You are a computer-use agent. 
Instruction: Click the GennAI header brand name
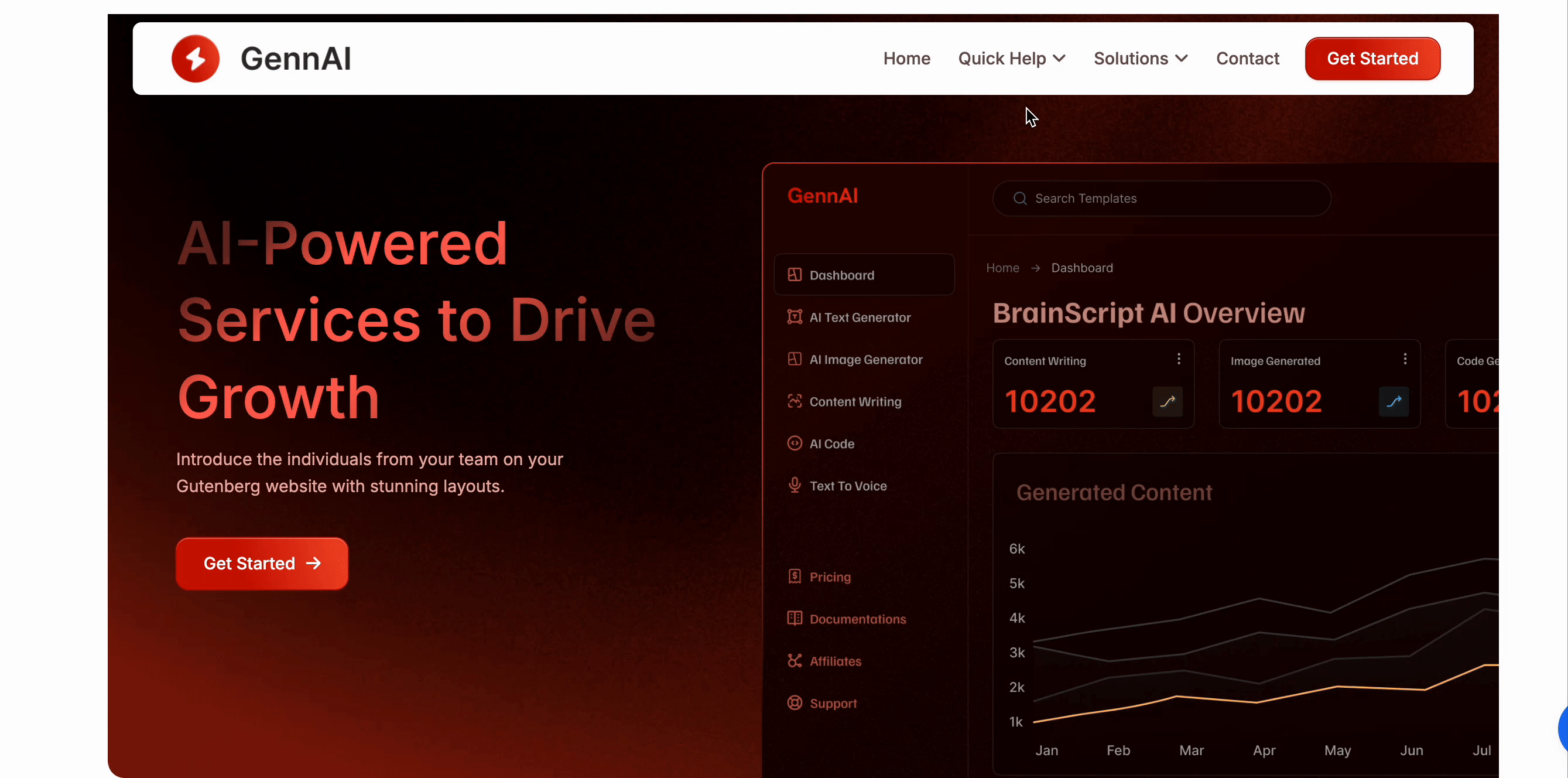pos(296,59)
